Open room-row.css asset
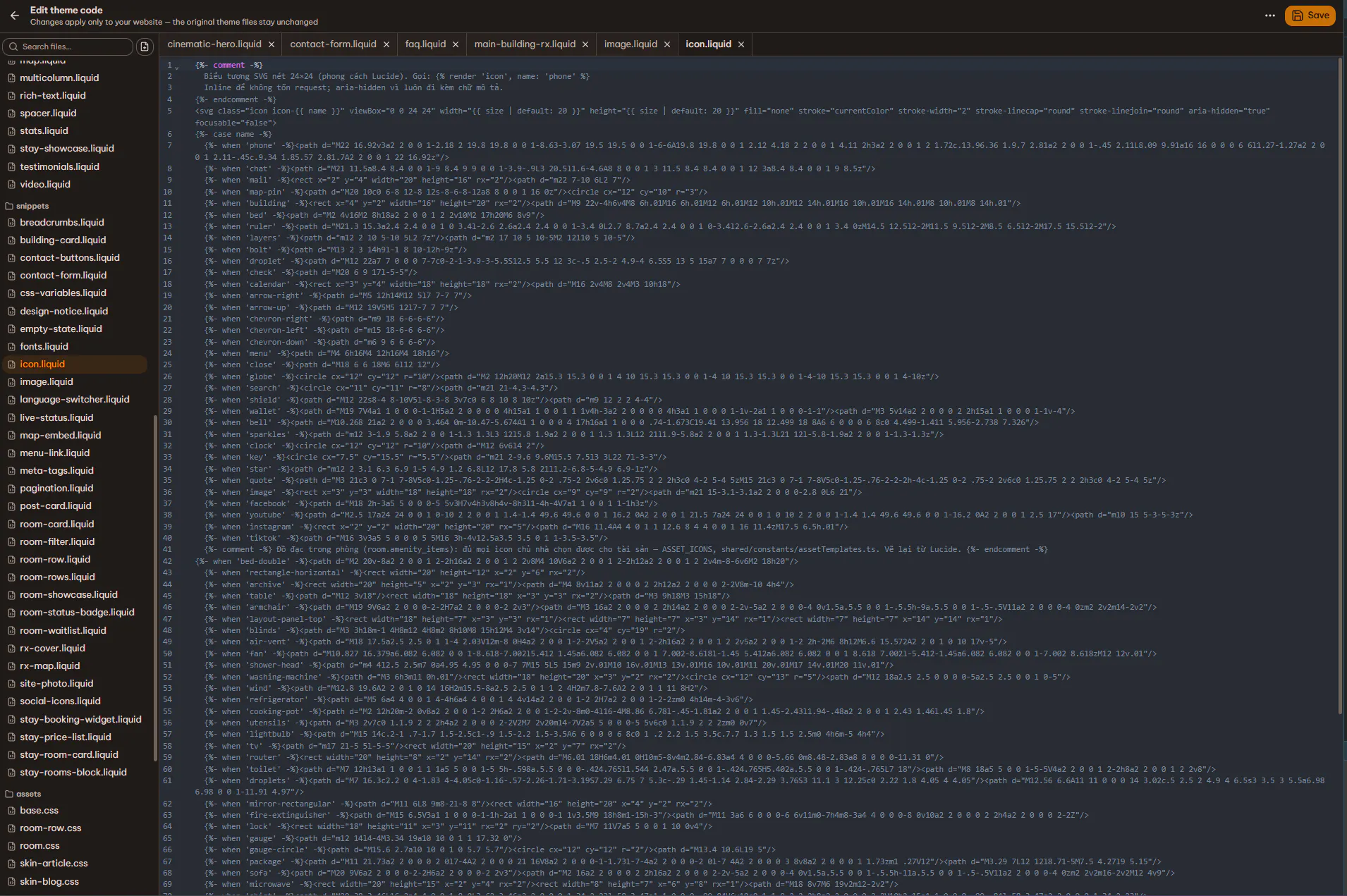 [50, 828]
